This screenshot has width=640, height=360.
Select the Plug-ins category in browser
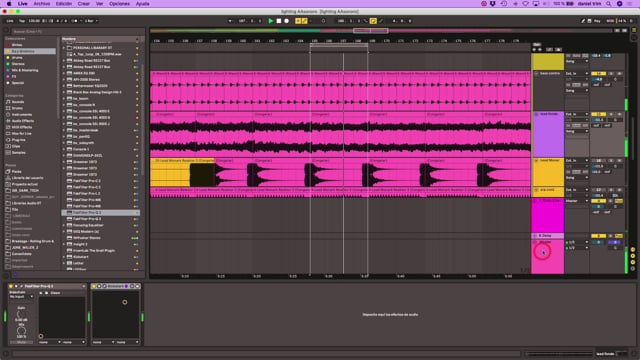(x=18, y=140)
